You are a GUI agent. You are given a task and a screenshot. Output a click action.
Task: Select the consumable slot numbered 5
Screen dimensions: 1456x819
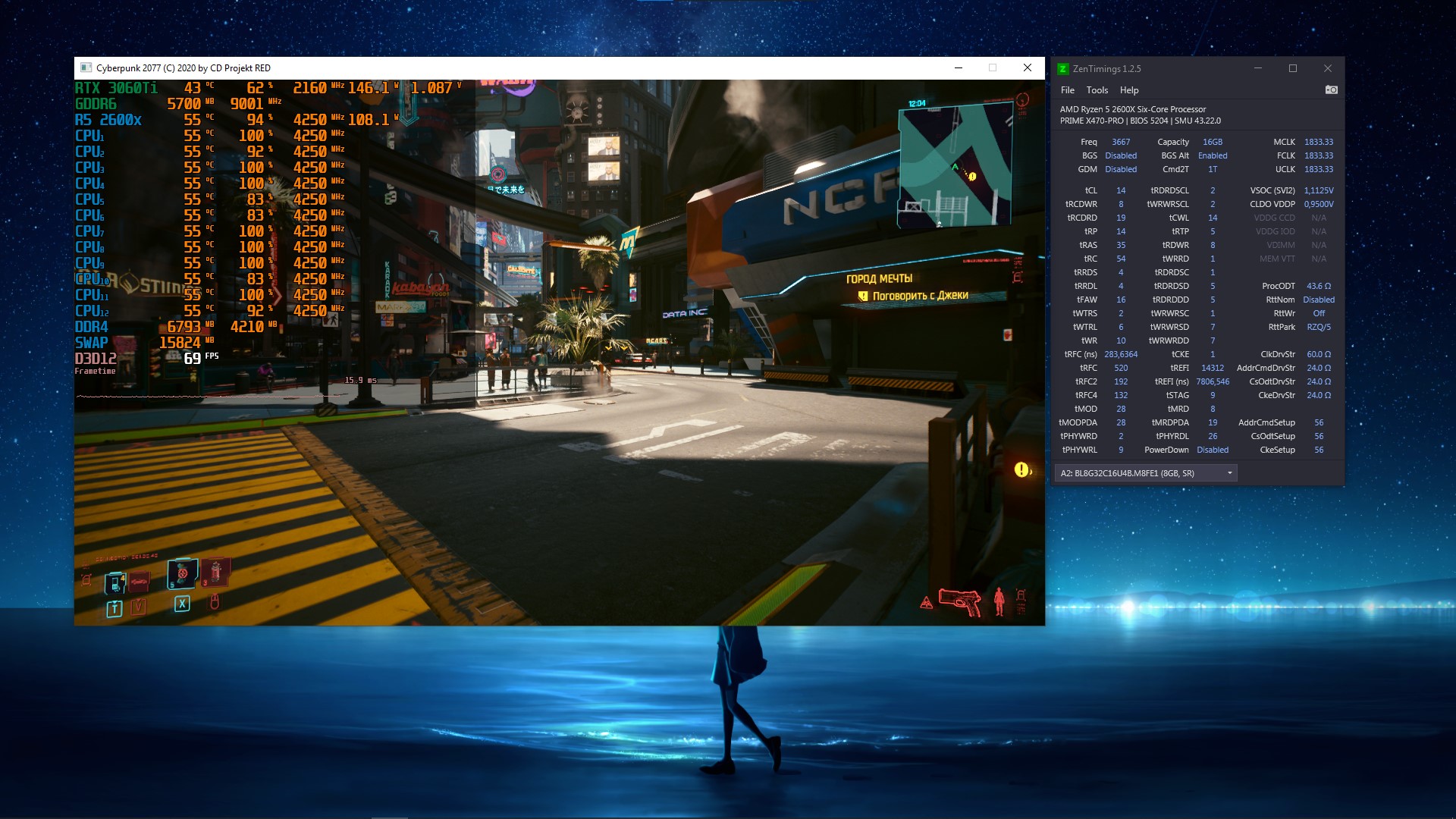(183, 573)
